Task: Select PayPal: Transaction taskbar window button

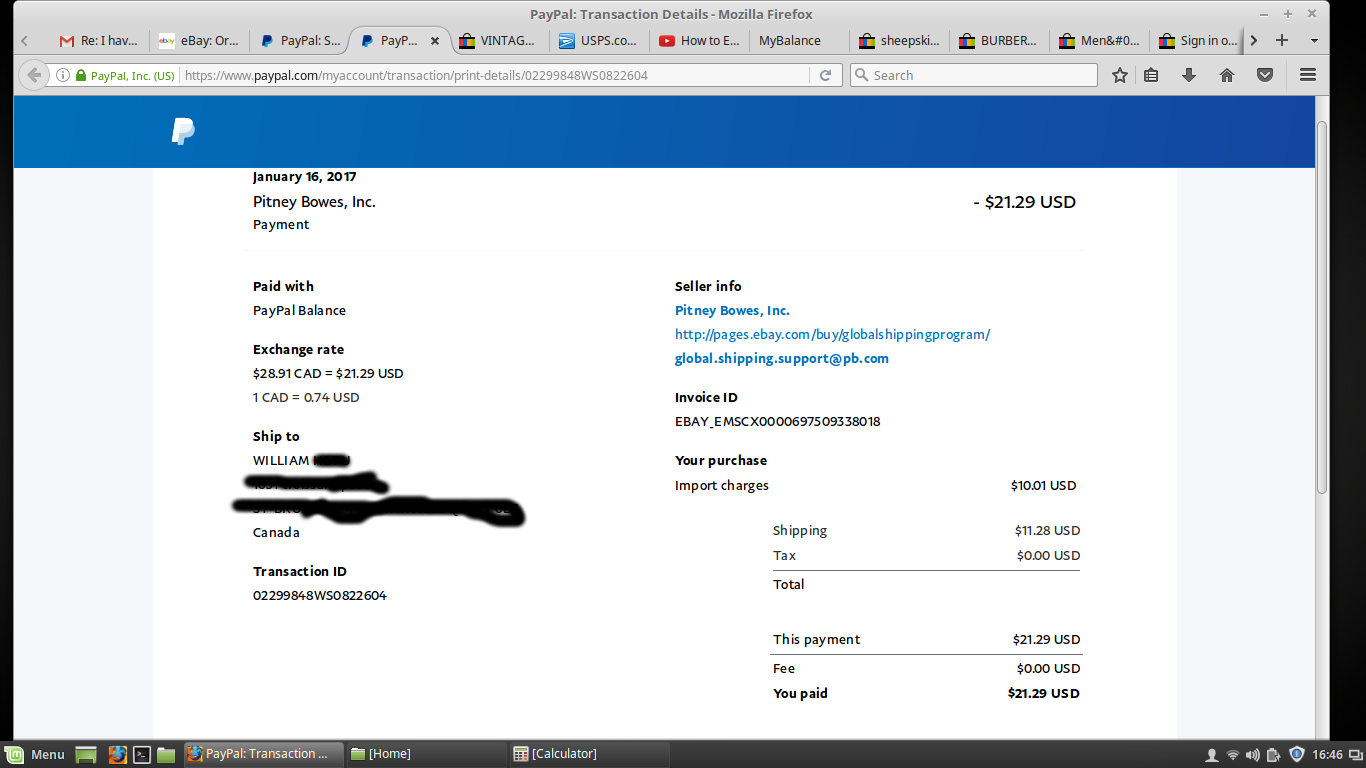Action: 263,754
